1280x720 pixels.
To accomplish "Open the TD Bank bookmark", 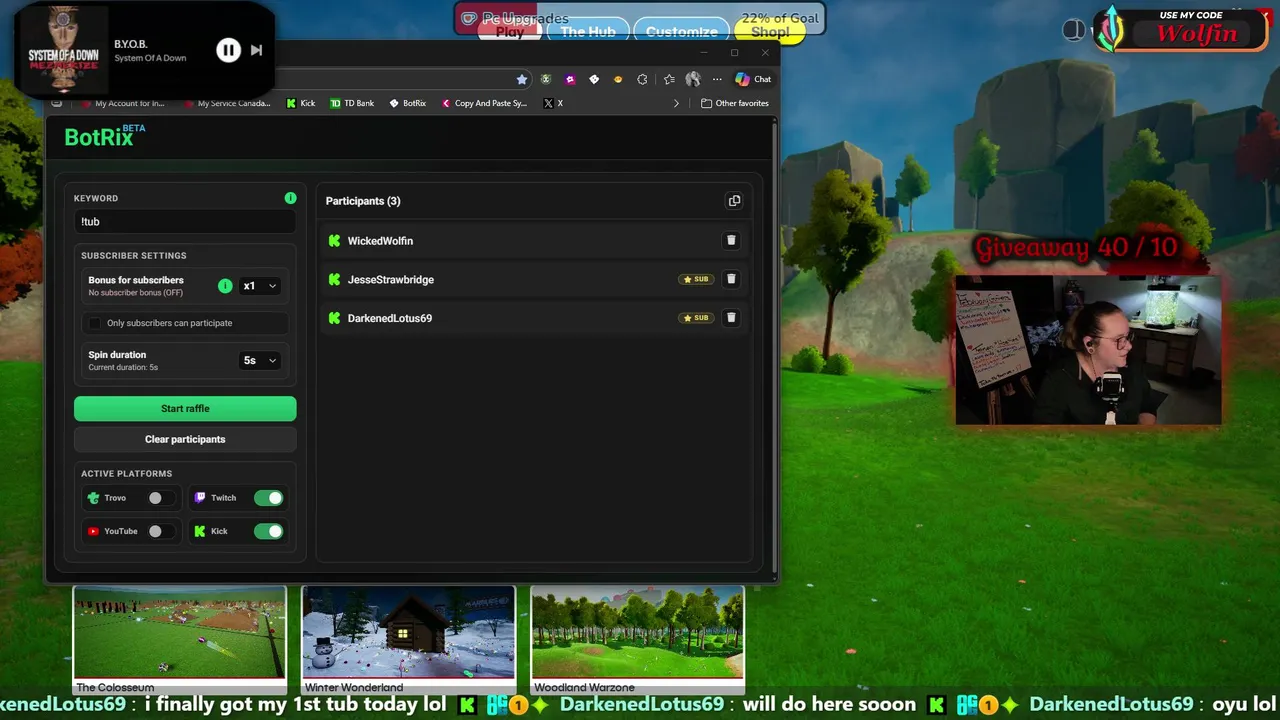I will pos(352,103).
